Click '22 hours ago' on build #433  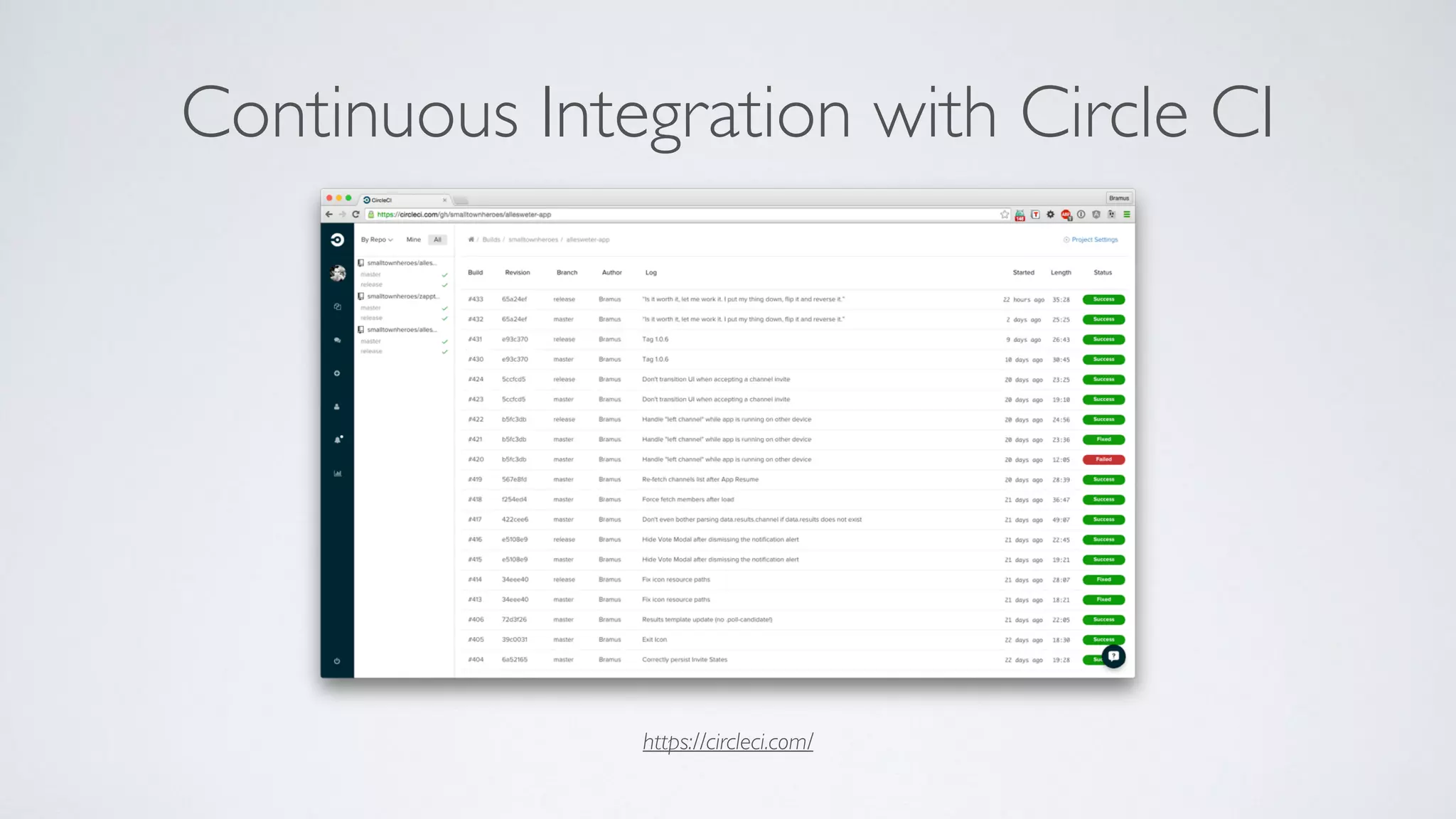pos(1023,299)
